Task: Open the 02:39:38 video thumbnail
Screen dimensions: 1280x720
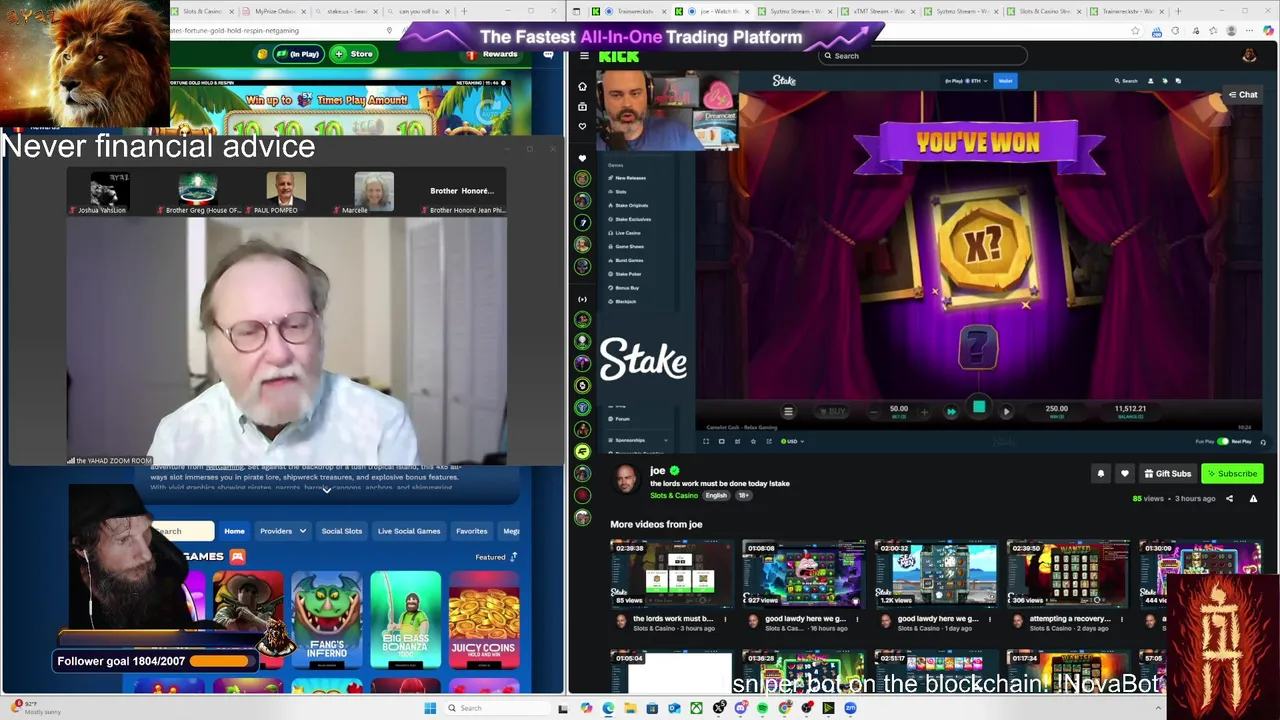Action: (x=671, y=574)
